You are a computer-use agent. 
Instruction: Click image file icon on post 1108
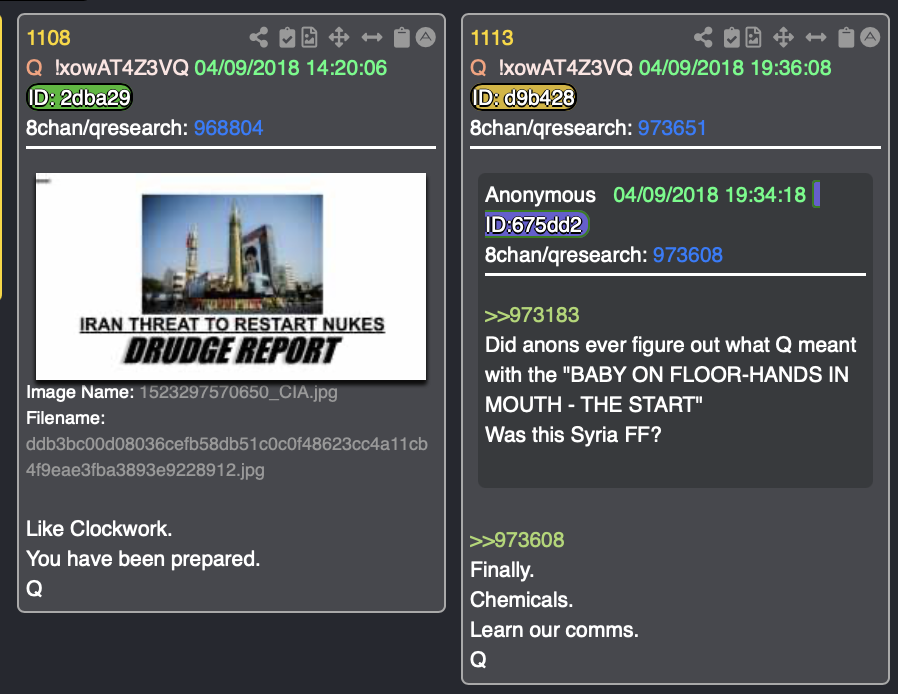310,38
